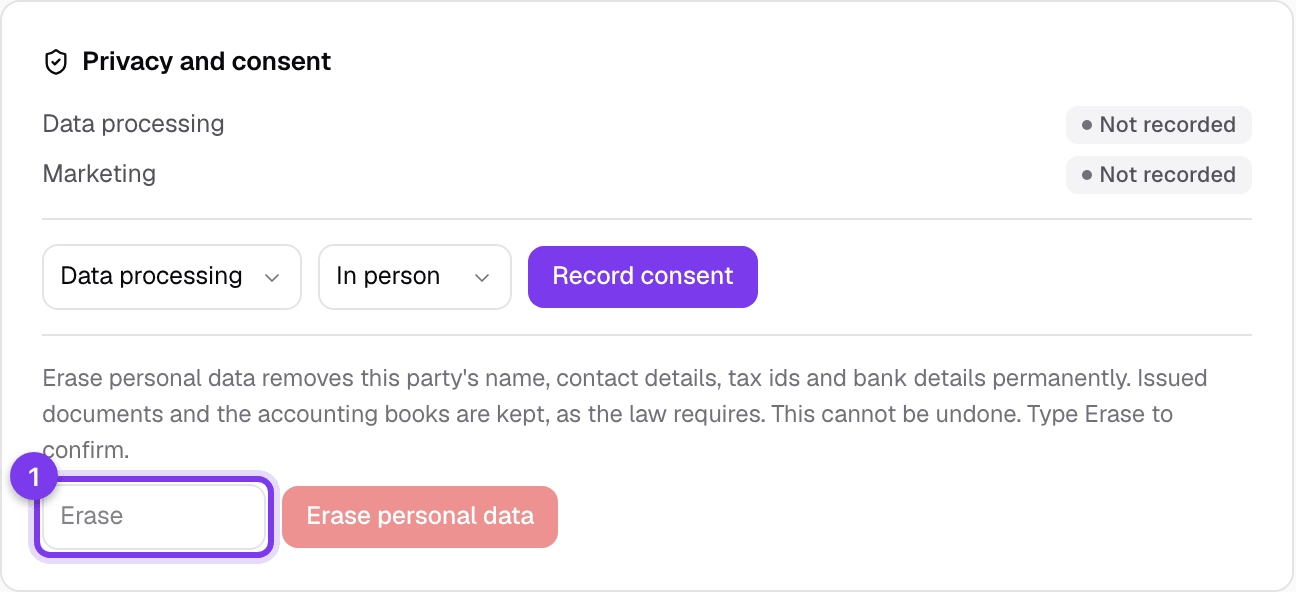Click the Record consent button
Viewport: 1296px width, 592px height.
point(643,277)
